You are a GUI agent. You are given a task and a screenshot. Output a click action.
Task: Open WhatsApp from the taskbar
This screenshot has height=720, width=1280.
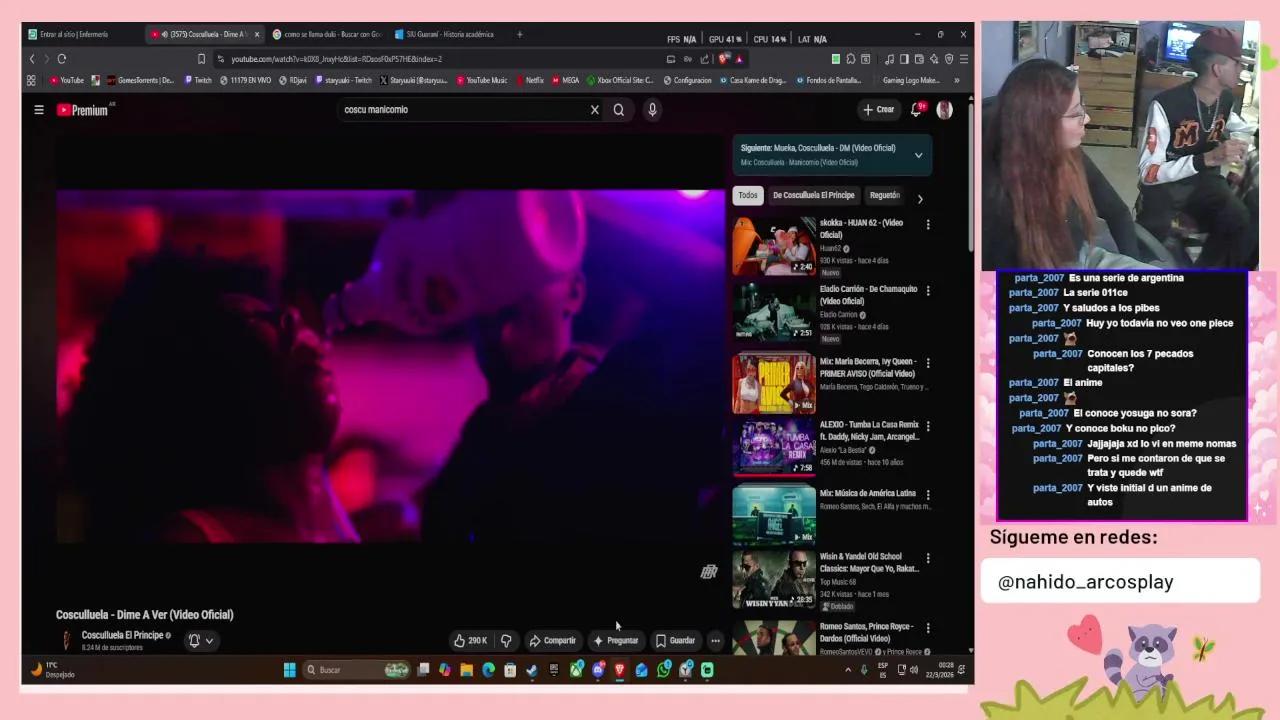[663, 670]
